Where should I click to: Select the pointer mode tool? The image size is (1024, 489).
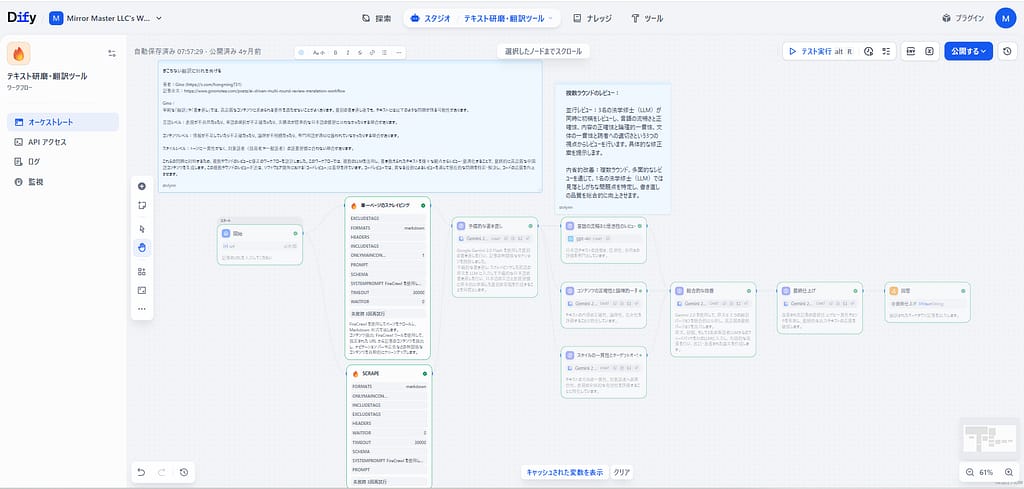142,229
